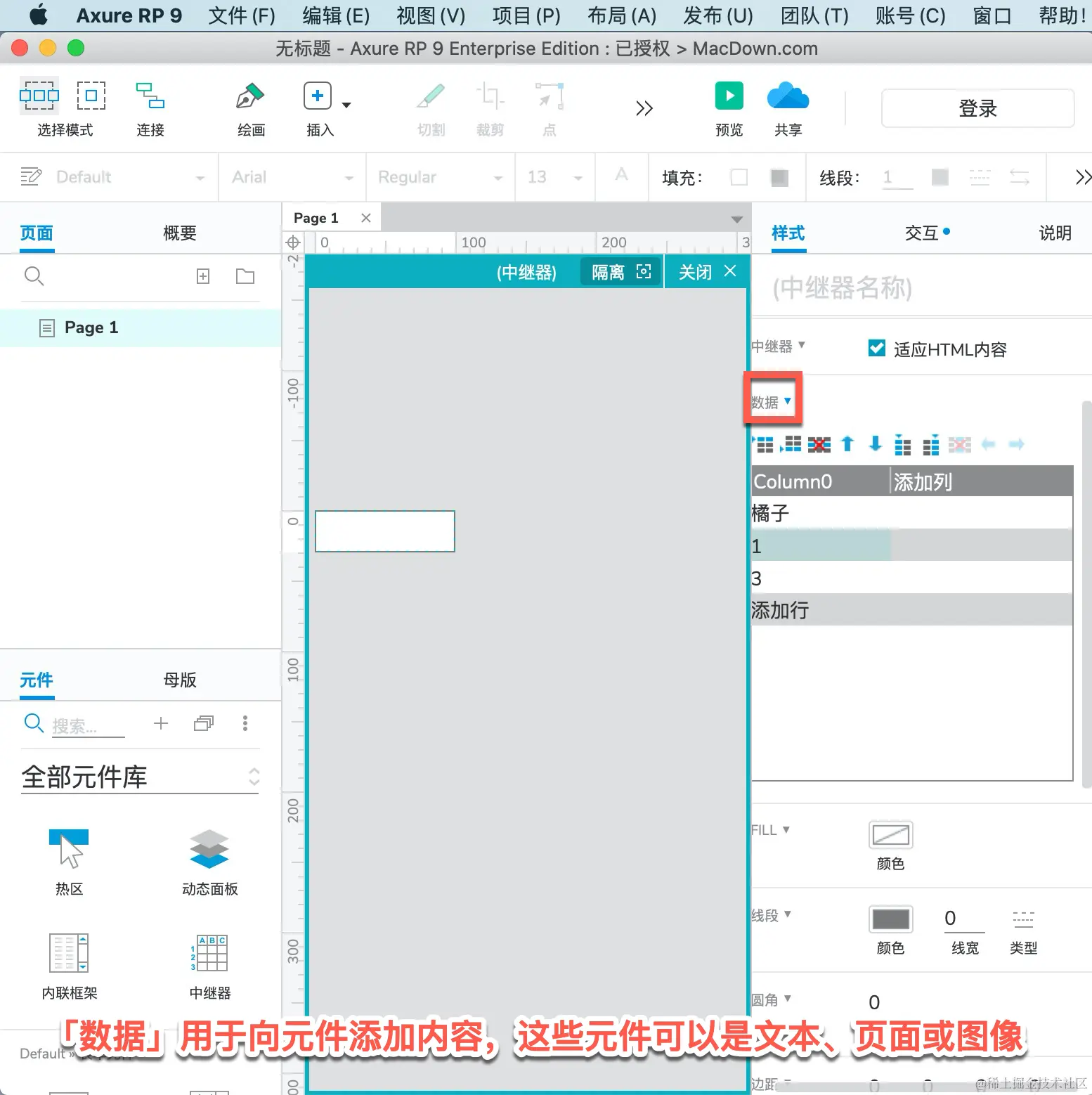Click the 登录 login button
1092x1095 pixels.
click(977, 108)
